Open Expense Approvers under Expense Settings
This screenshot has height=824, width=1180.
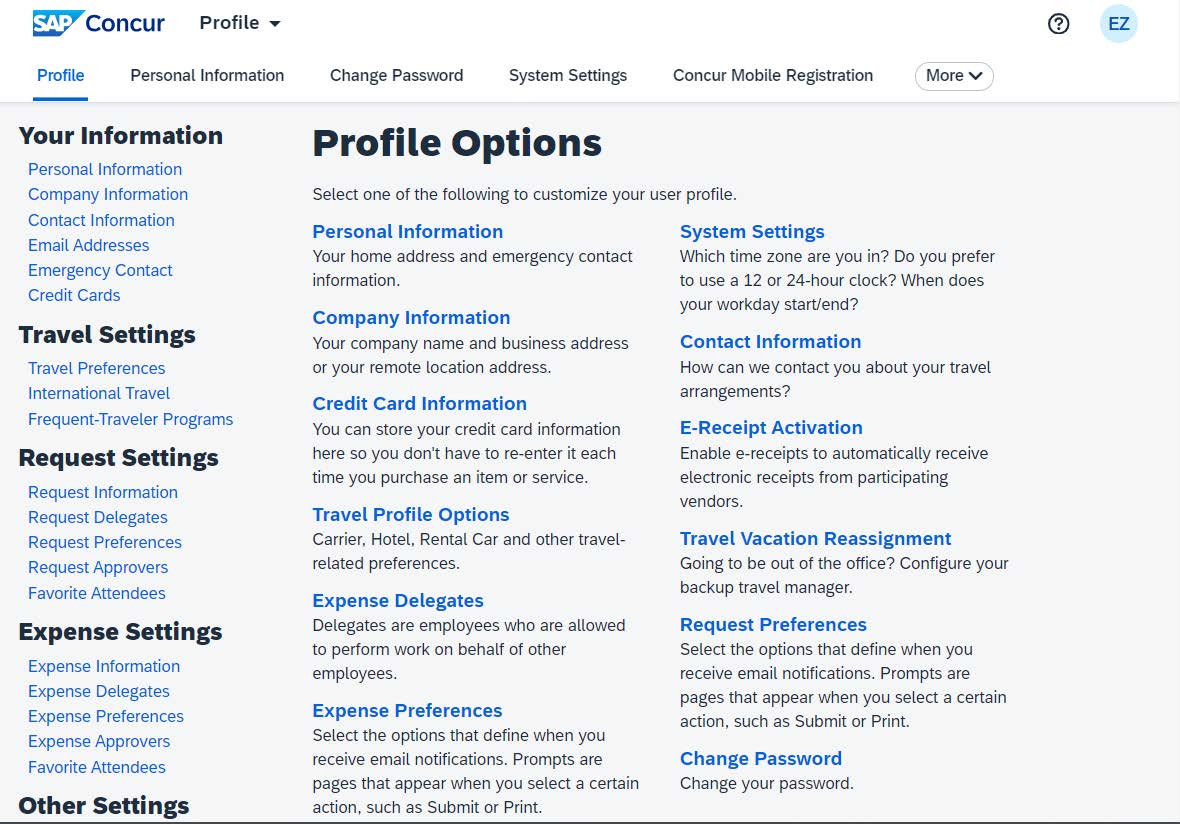(98, 741)
